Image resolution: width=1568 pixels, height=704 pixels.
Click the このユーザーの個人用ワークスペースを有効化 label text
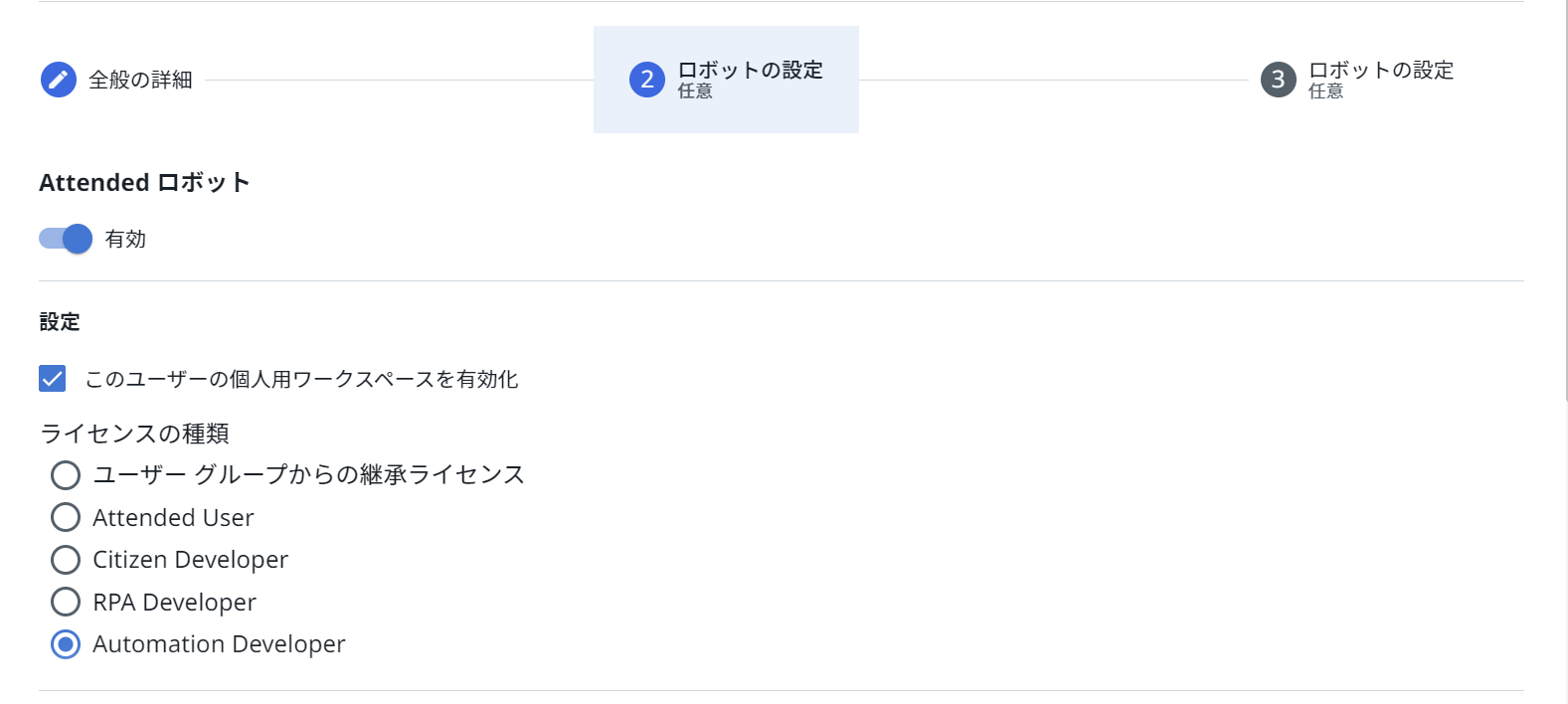[x=301, y=379]
